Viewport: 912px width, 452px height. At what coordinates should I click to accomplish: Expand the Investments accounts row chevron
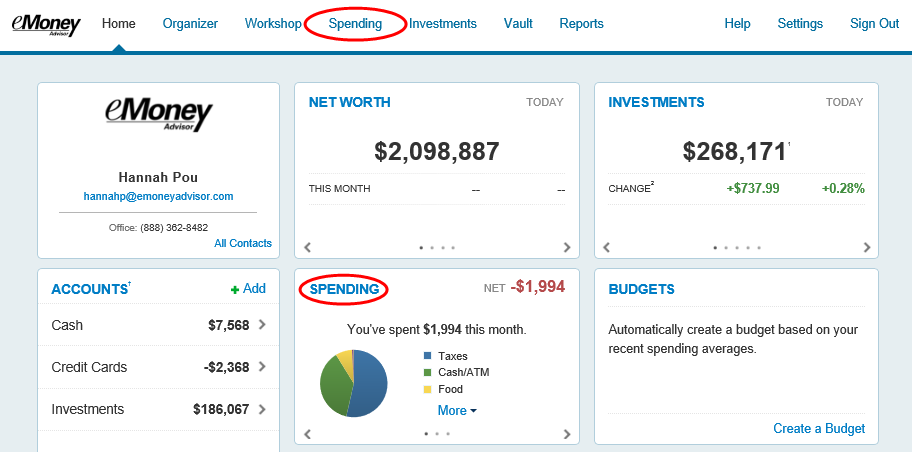pos(262,409)
